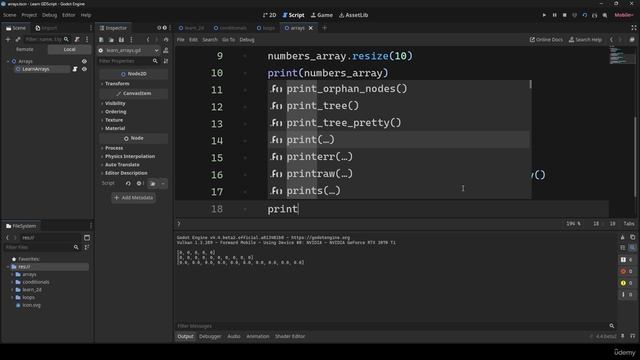Stop the running project
The width and height of the screenshot is (640, 360).
click(x=564, y=15)
